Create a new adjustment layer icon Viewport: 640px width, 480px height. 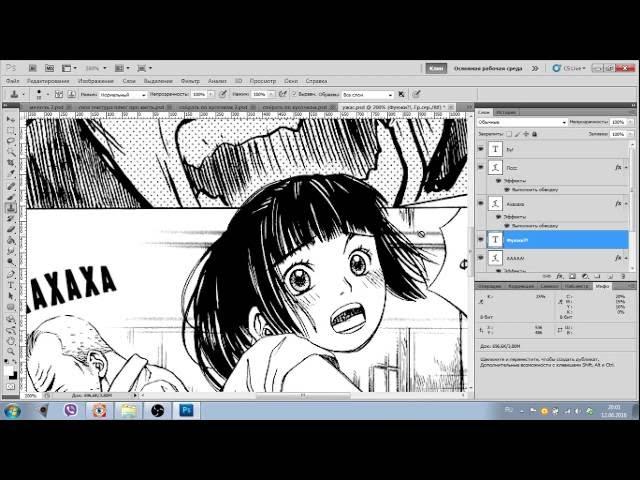pos(584,276)
